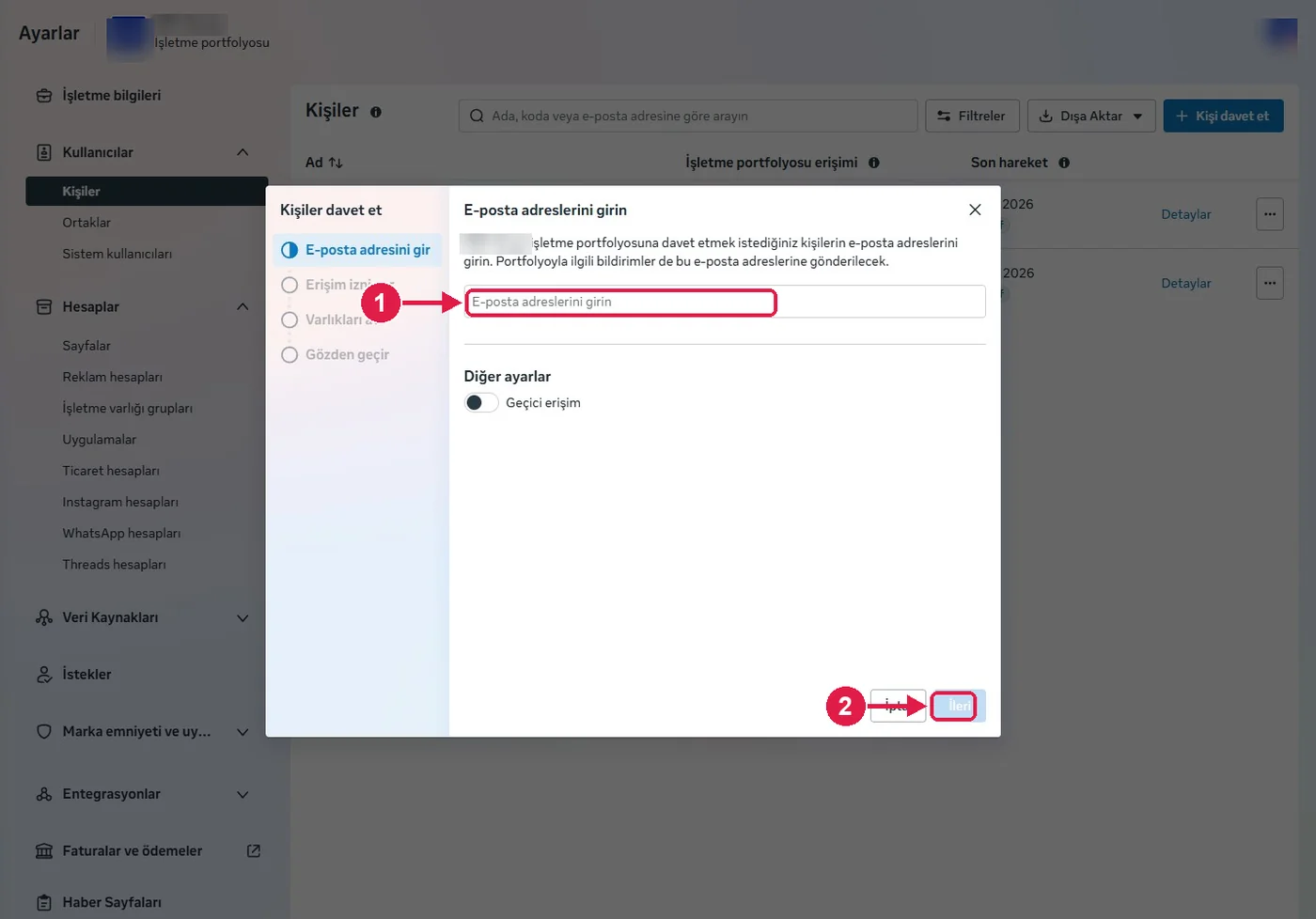Open the Filtreler button
This screenshot has height=919, width=1316.
[972, 116]
